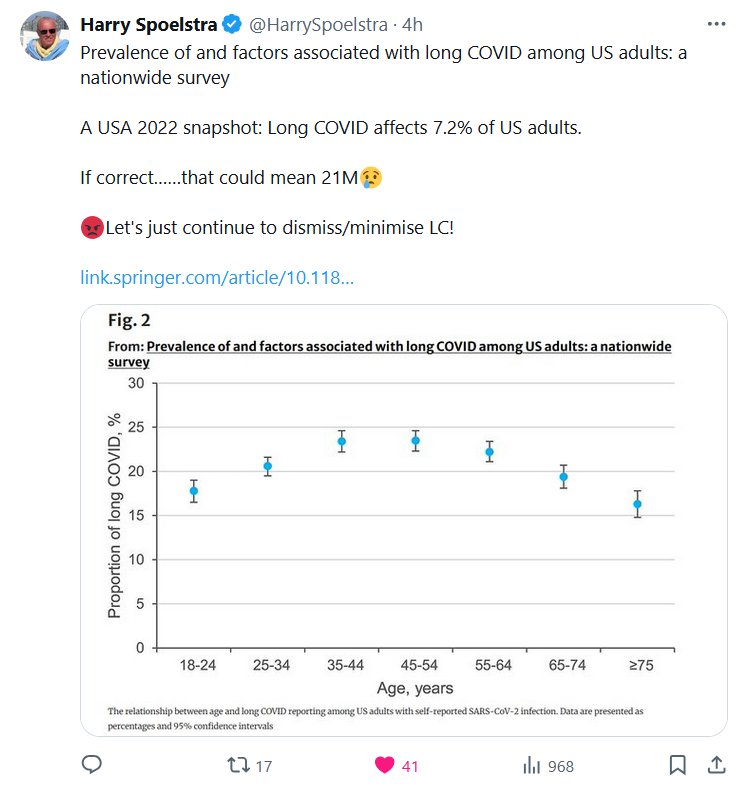The width and height of the screenshot is (742, 790).
Task: Click the 45-54 data point in the chart
Action: coord(415,441)
